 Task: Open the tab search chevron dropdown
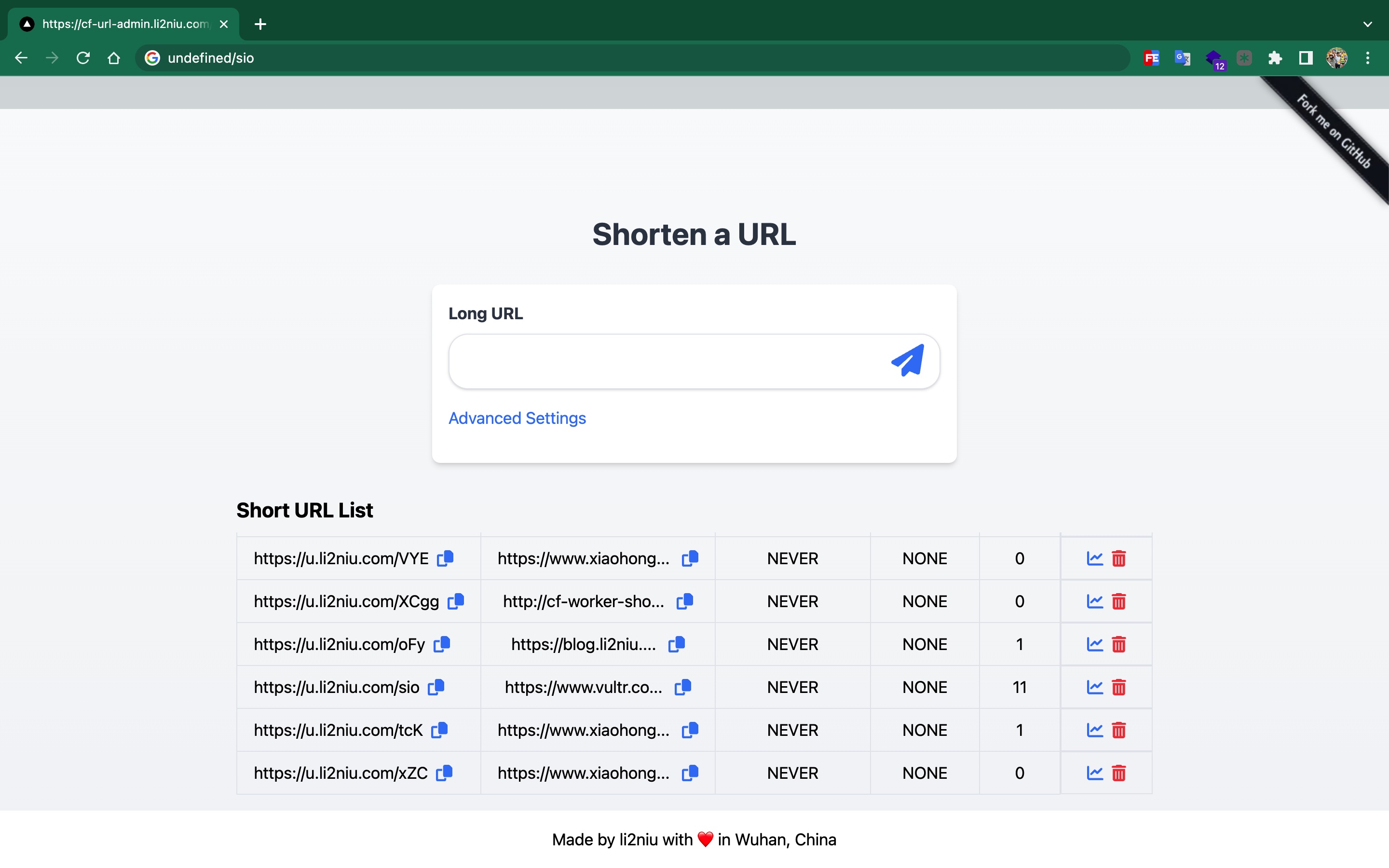coord(1367,24)
